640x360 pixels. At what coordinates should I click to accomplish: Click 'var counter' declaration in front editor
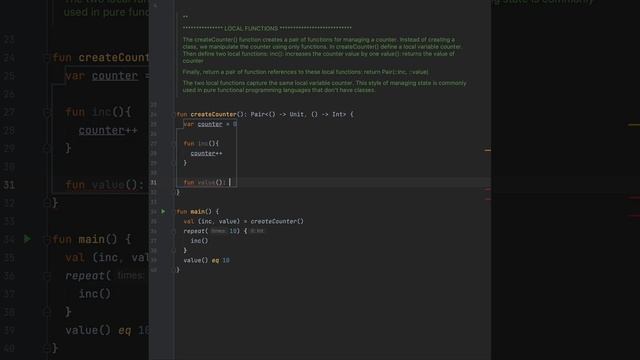[210, 124]
